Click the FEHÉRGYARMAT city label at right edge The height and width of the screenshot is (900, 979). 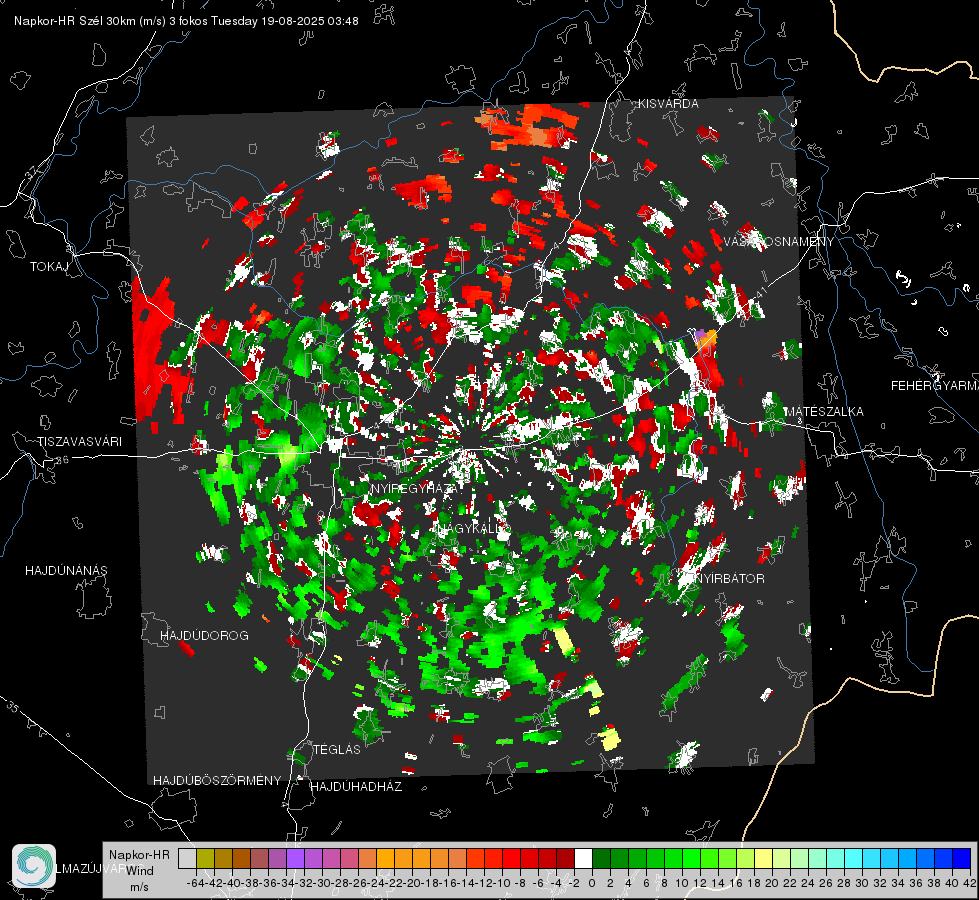pos(934,386)
